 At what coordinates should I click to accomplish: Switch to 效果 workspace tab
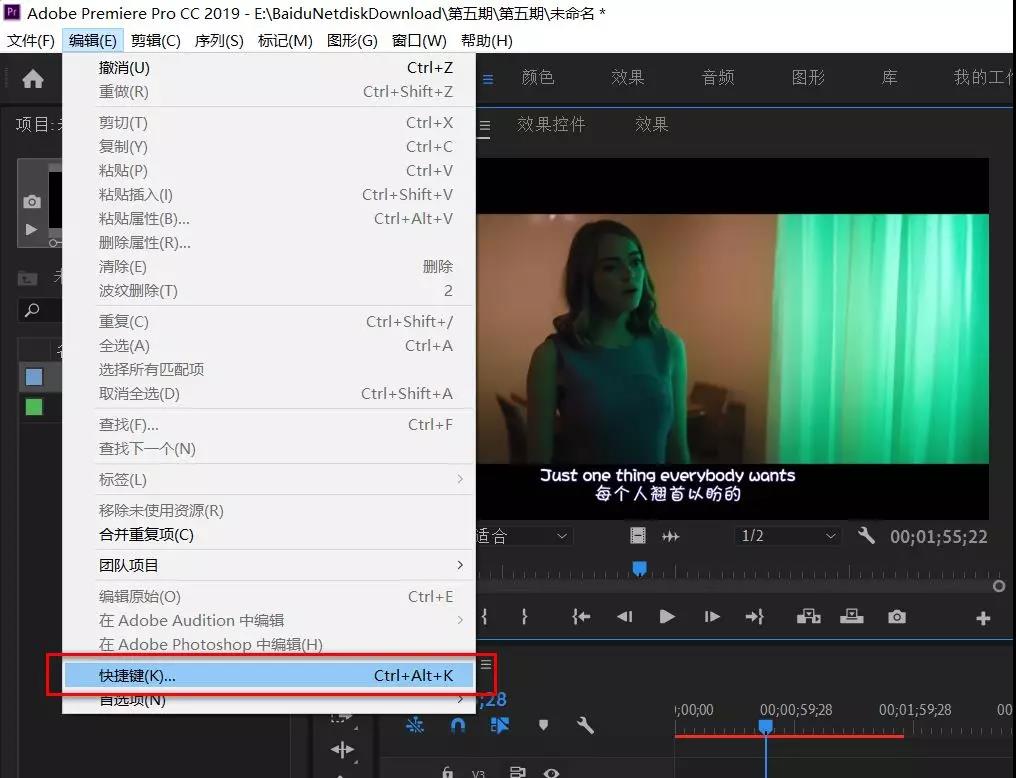[x=628, y=78]
